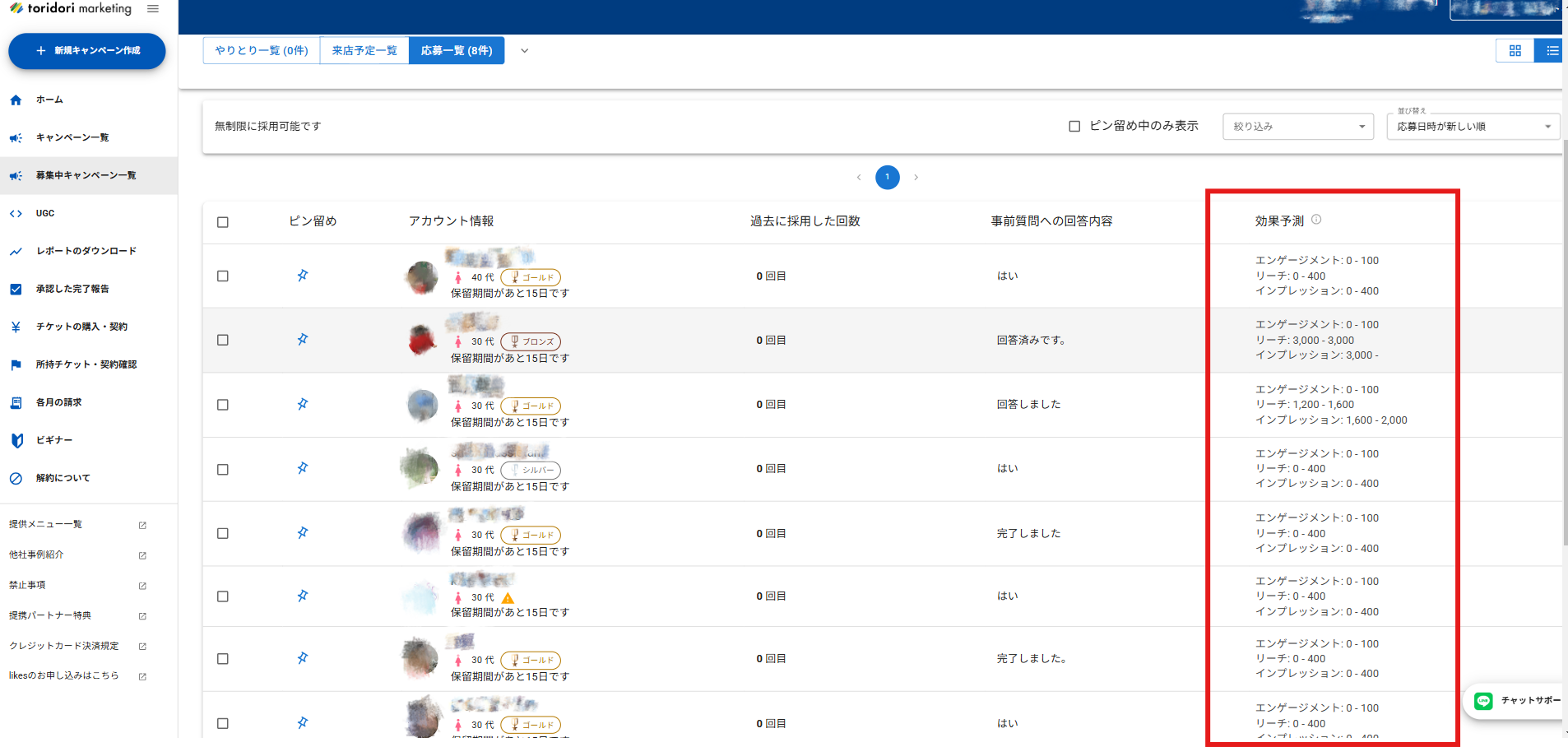Viewport: 1568px width, 747px height.
Task: Expand the chevron next to 応募一覧 tab
Action: click(x=524, y=51)
